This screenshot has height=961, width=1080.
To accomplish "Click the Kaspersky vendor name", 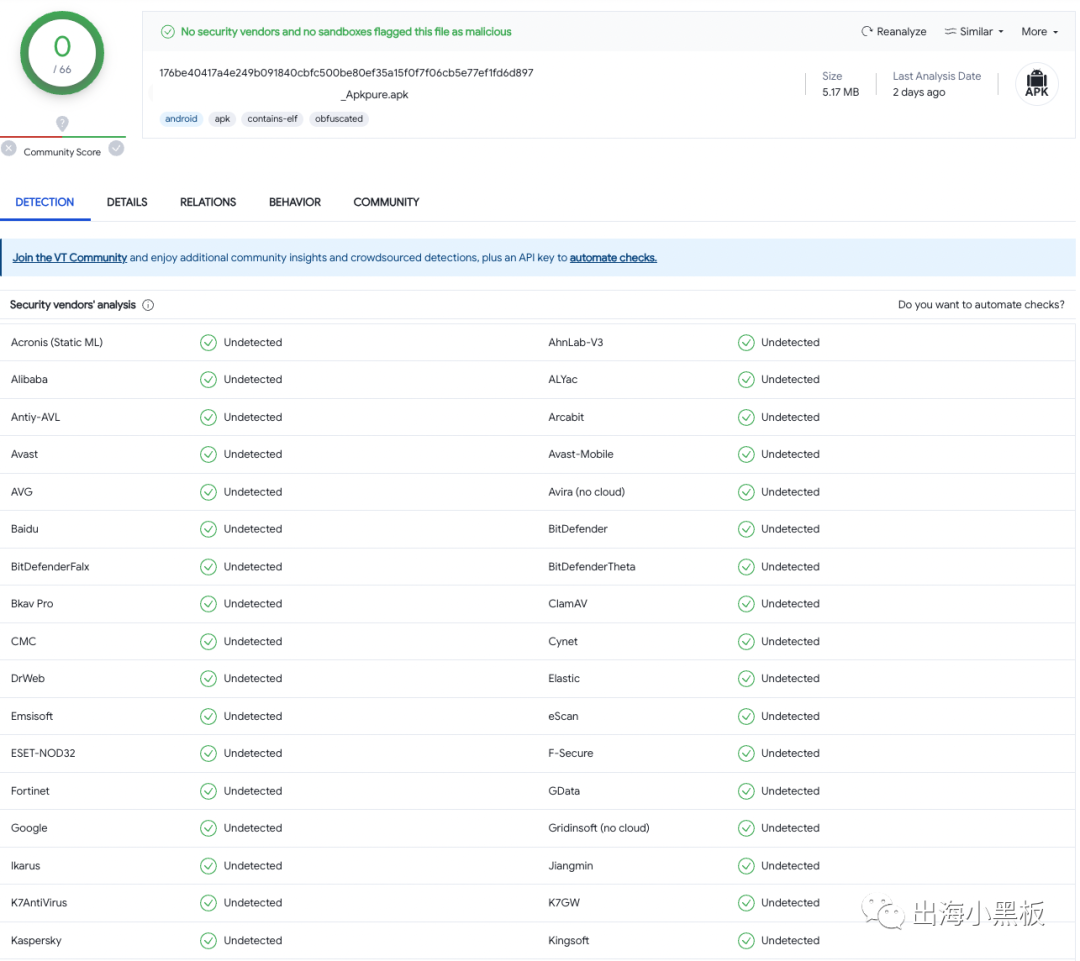I will (36, 941).
